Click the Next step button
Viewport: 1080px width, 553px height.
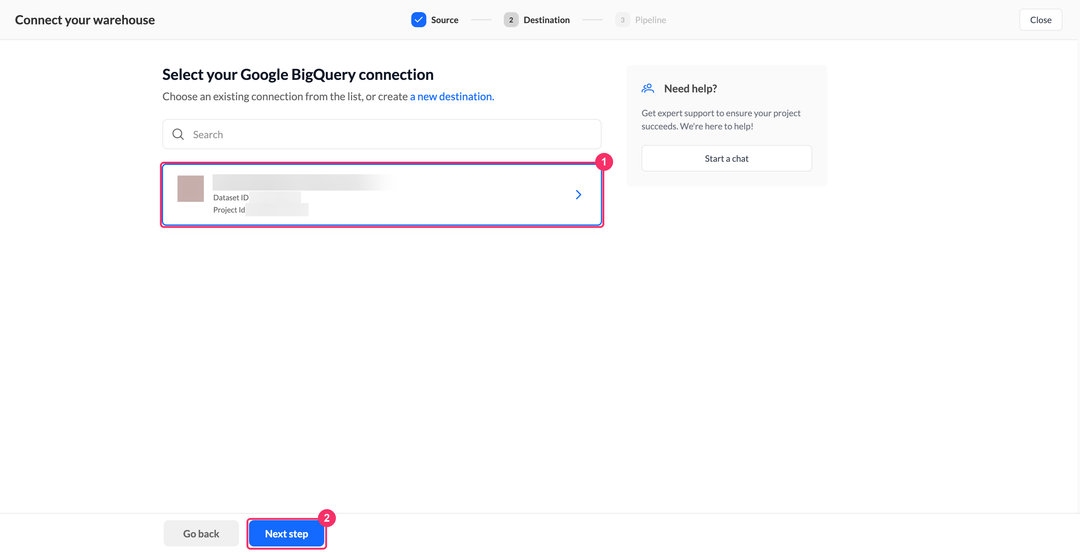(x=287, y=534)
